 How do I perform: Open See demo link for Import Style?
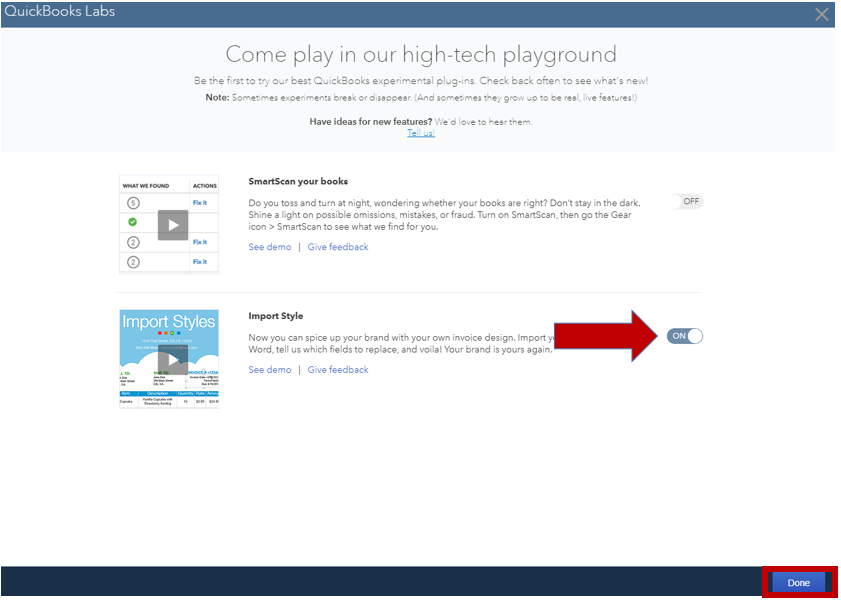pos(270,370)
